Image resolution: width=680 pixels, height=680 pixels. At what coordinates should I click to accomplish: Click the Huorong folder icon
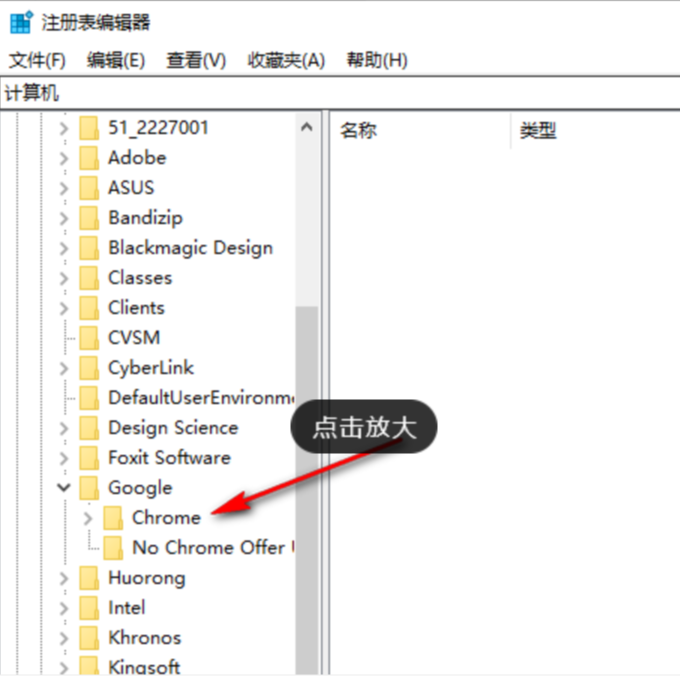pyautogui.click(x=89, y=578)
